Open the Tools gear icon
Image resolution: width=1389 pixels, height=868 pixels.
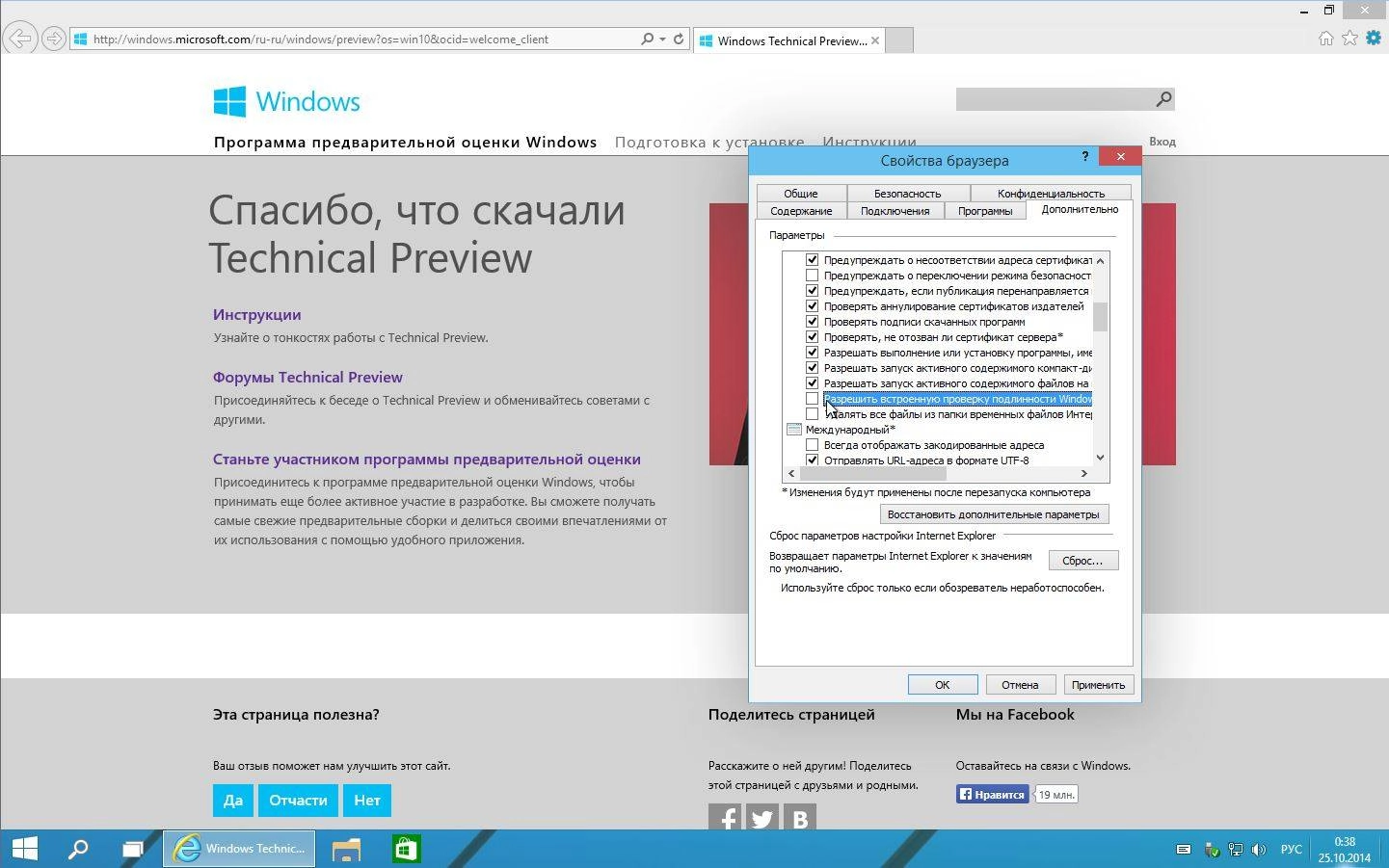pyautogui.click(x=1373, y=39)
